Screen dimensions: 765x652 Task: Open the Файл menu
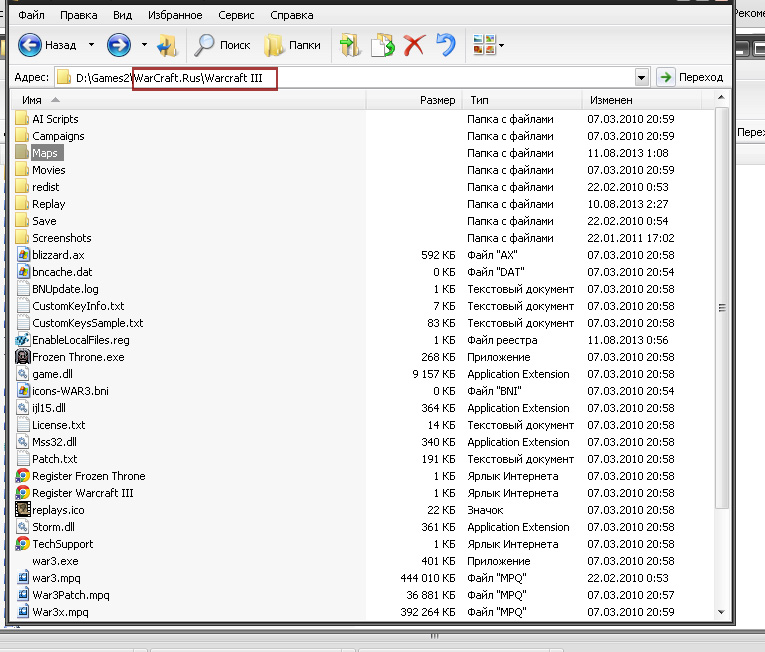tap(31, 15)
